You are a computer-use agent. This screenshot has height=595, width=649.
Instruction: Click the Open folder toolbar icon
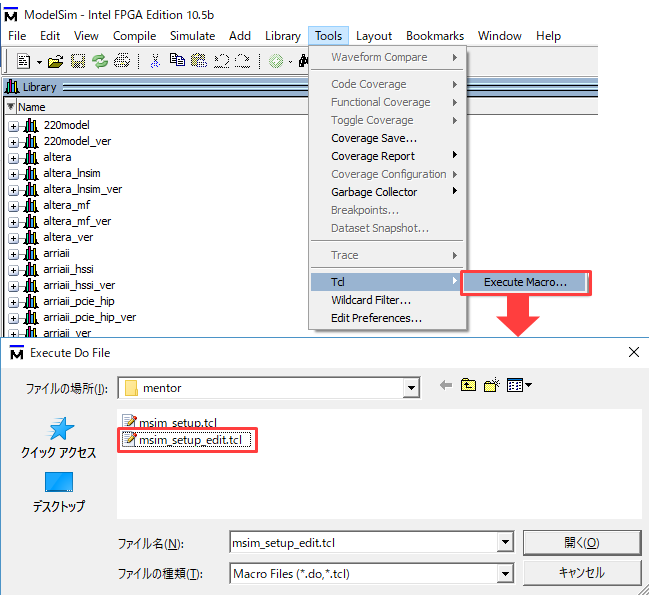click(55, 62)
